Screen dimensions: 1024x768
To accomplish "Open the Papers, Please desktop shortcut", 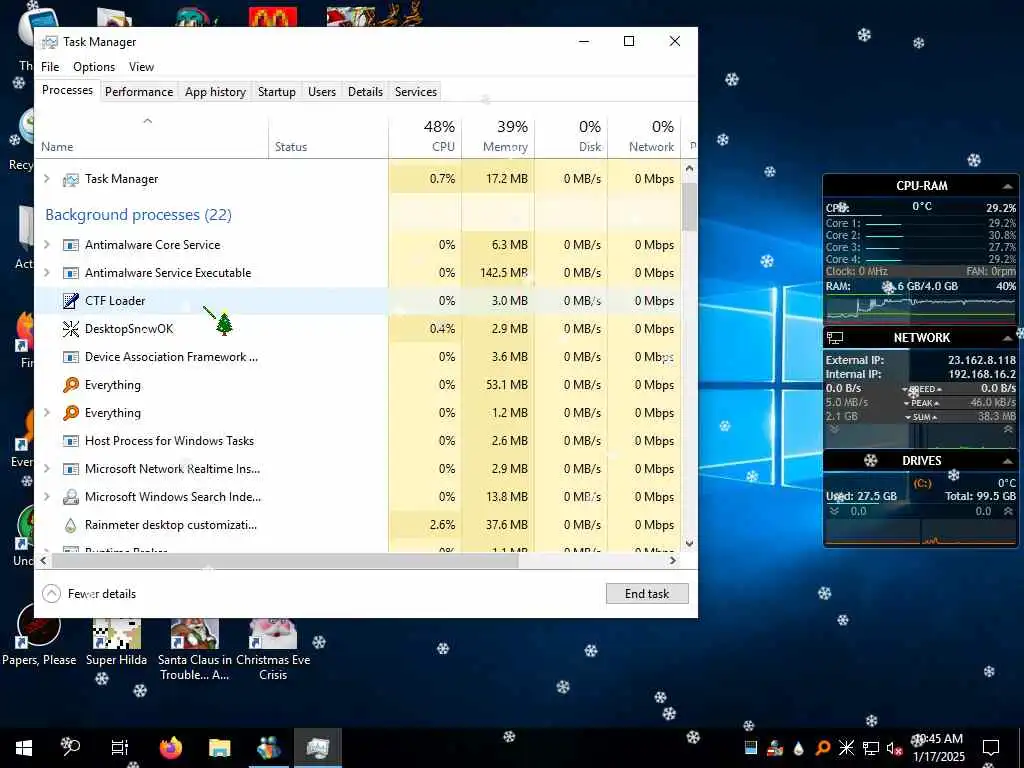I will (x=39, y=637).
